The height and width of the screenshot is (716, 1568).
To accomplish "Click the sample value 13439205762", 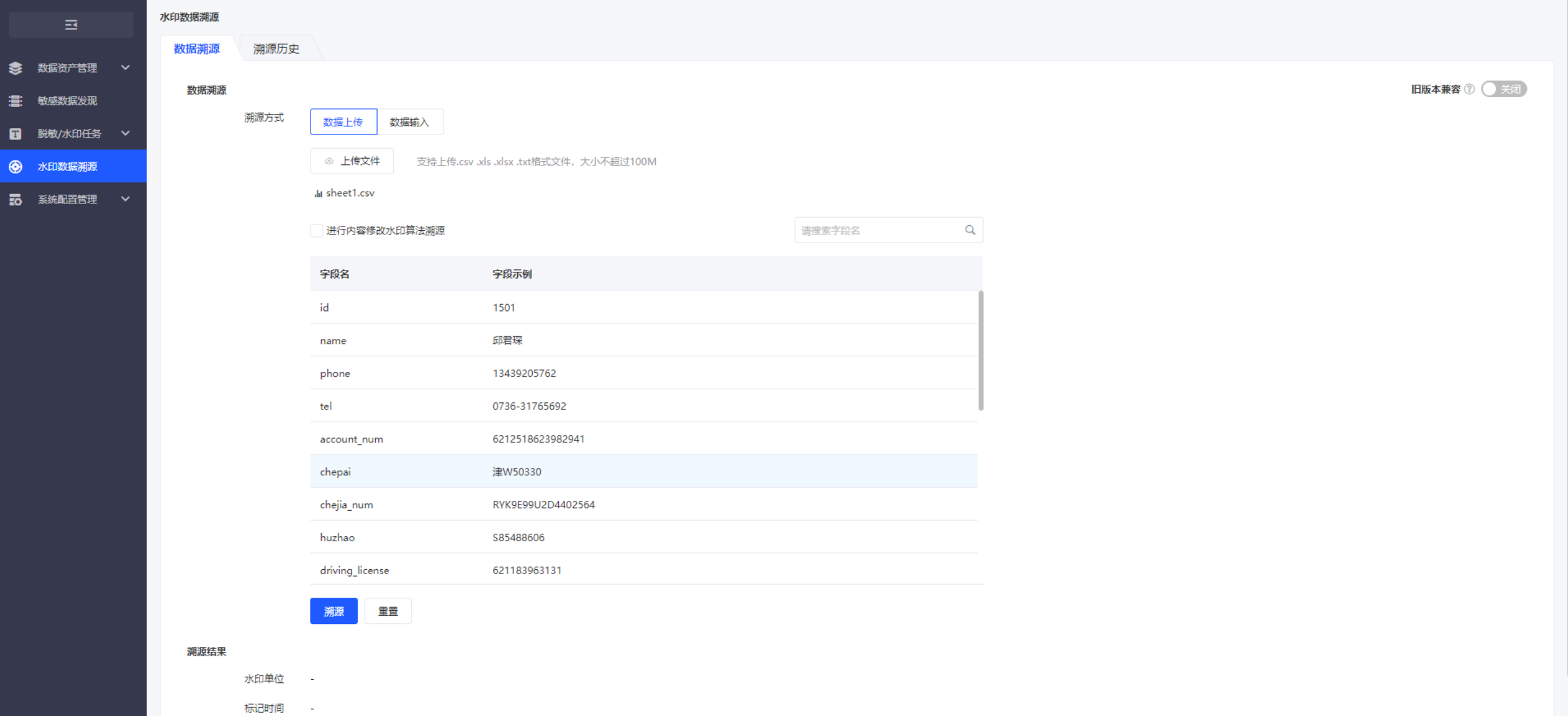I will click(525, 373).
